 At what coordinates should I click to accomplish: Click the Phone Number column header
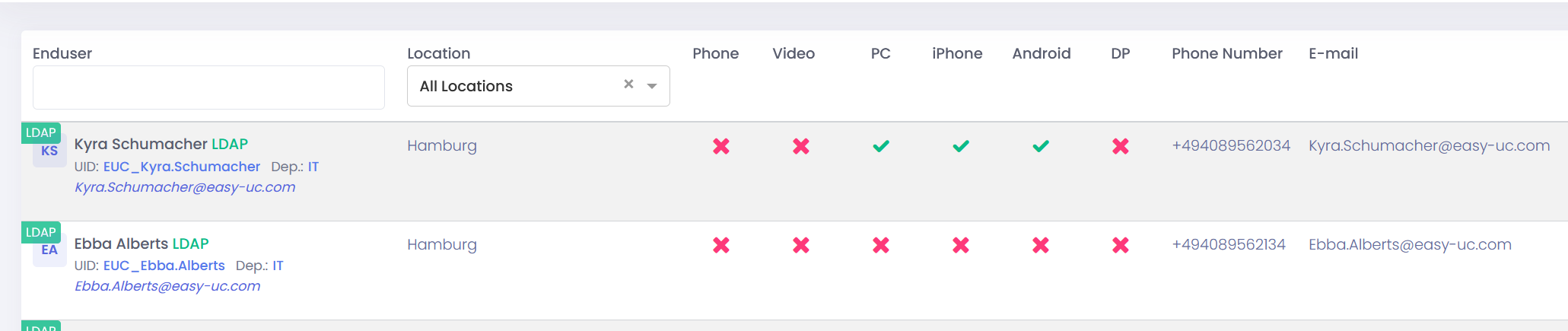[1226, 53]
